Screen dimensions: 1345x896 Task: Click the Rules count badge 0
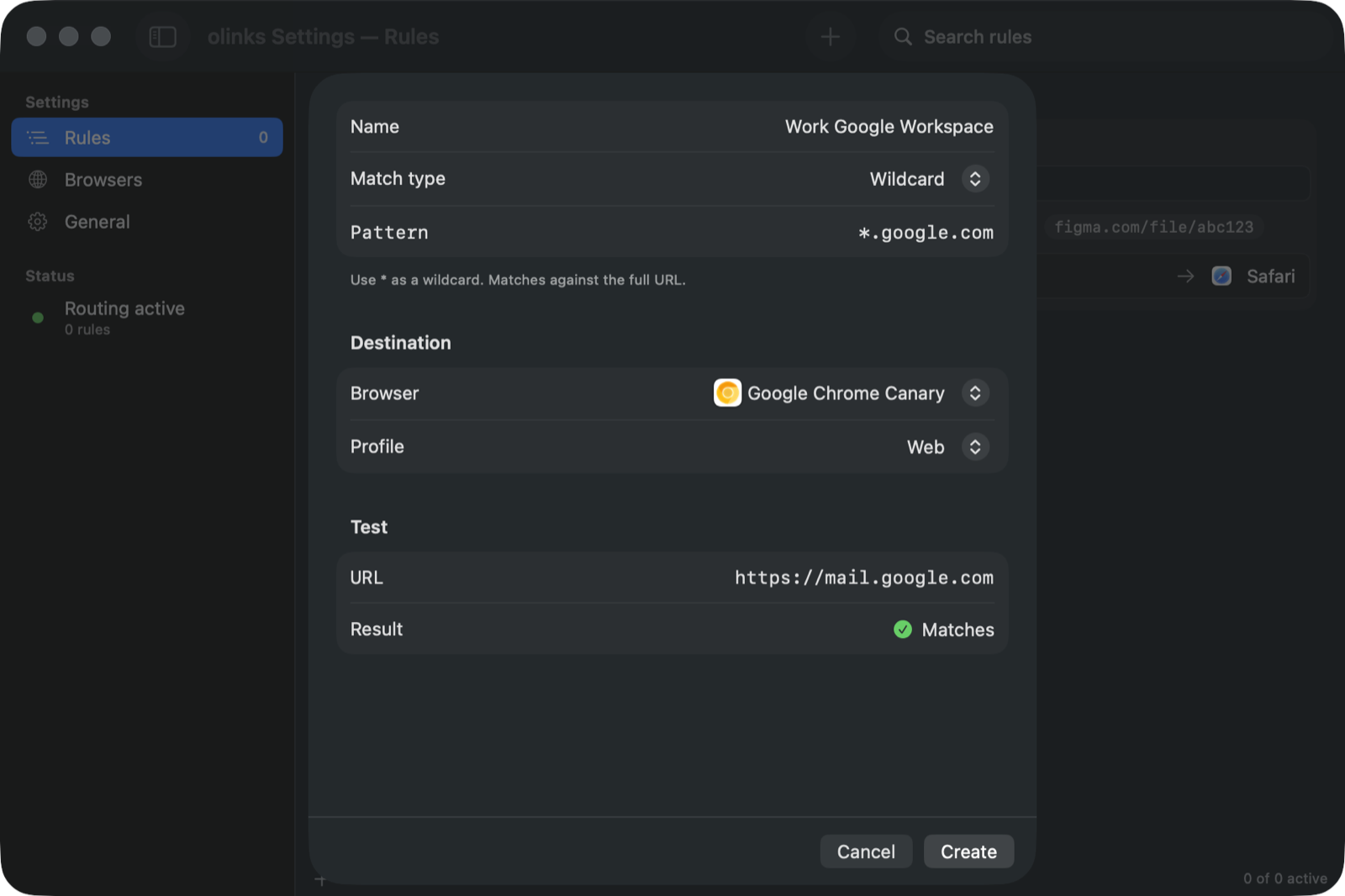[263, 137]
